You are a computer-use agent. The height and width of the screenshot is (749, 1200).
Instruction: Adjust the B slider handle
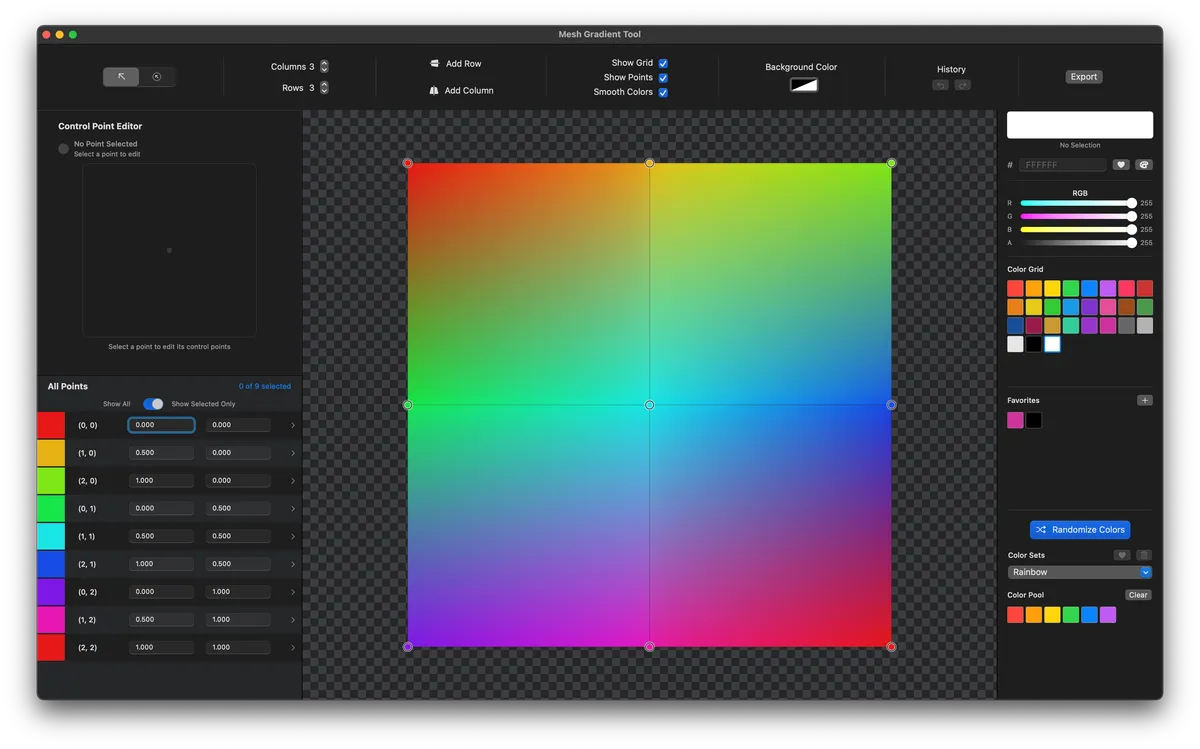1131,229
